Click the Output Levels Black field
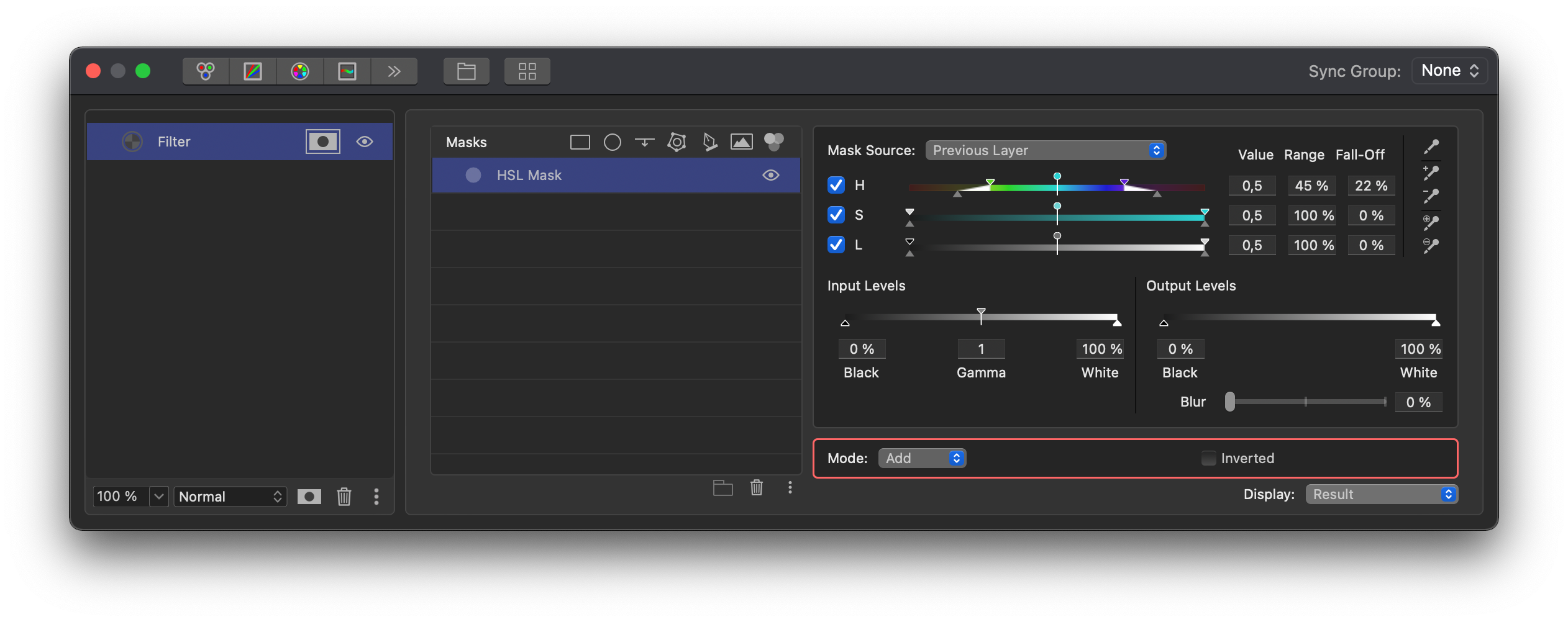 [1181, 349]
